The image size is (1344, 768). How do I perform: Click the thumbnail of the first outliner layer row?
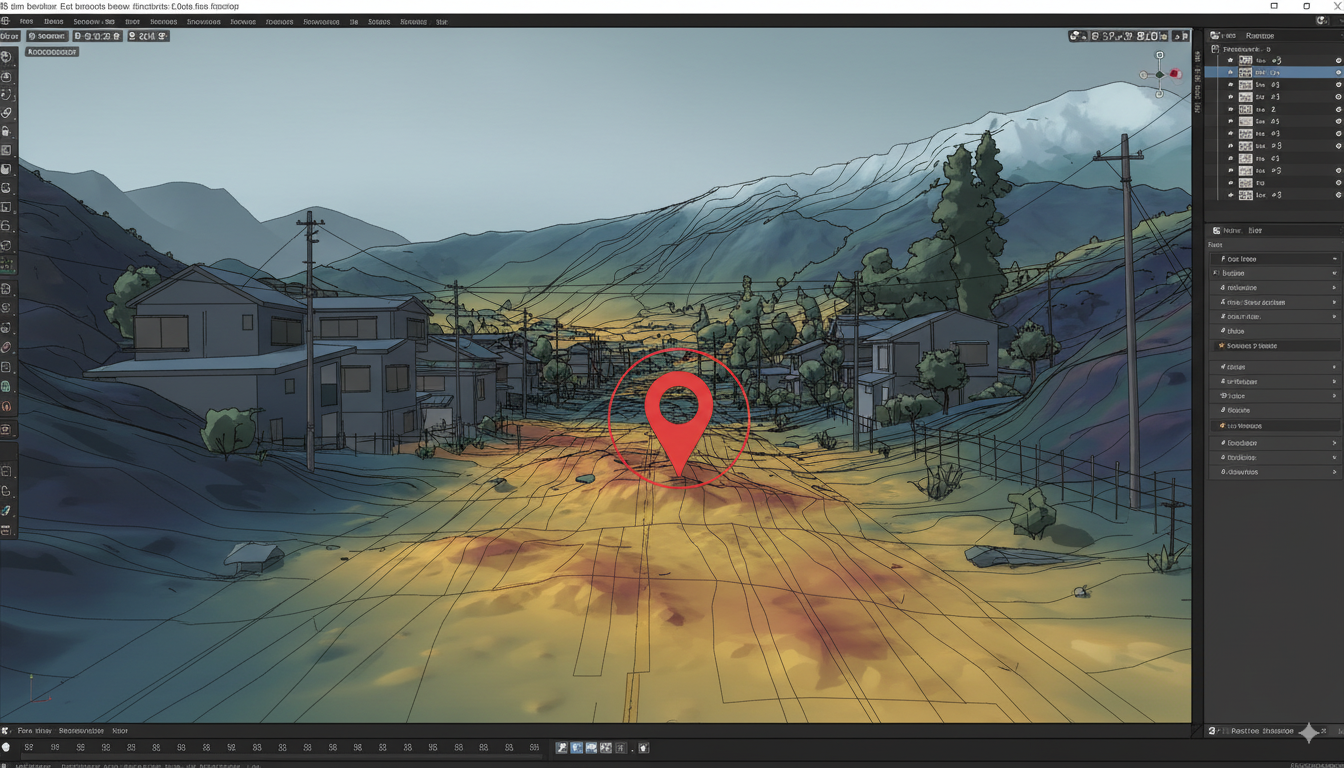[1245, 60]
